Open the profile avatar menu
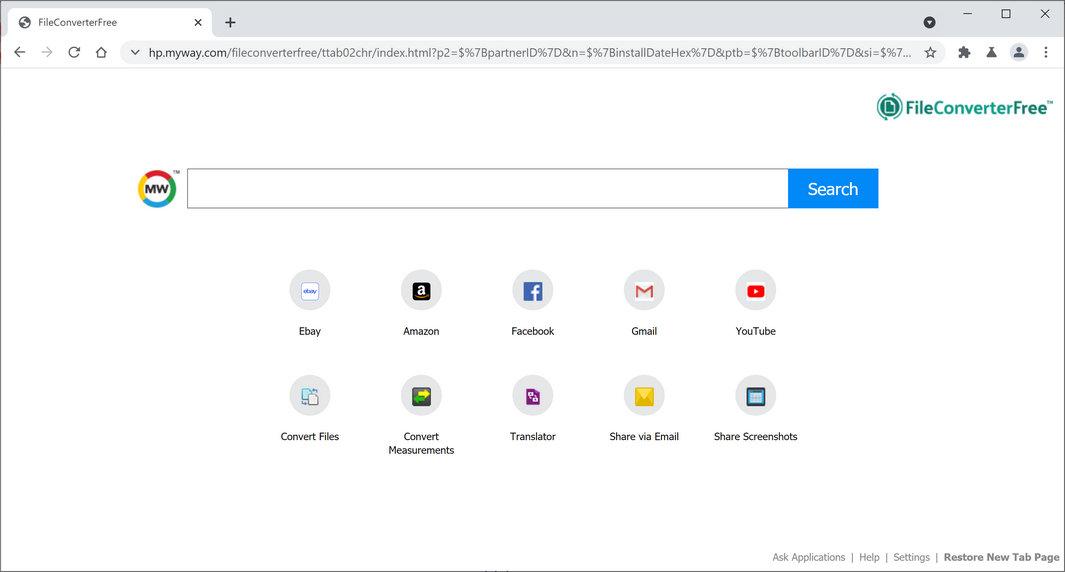 coord(1019,52)
